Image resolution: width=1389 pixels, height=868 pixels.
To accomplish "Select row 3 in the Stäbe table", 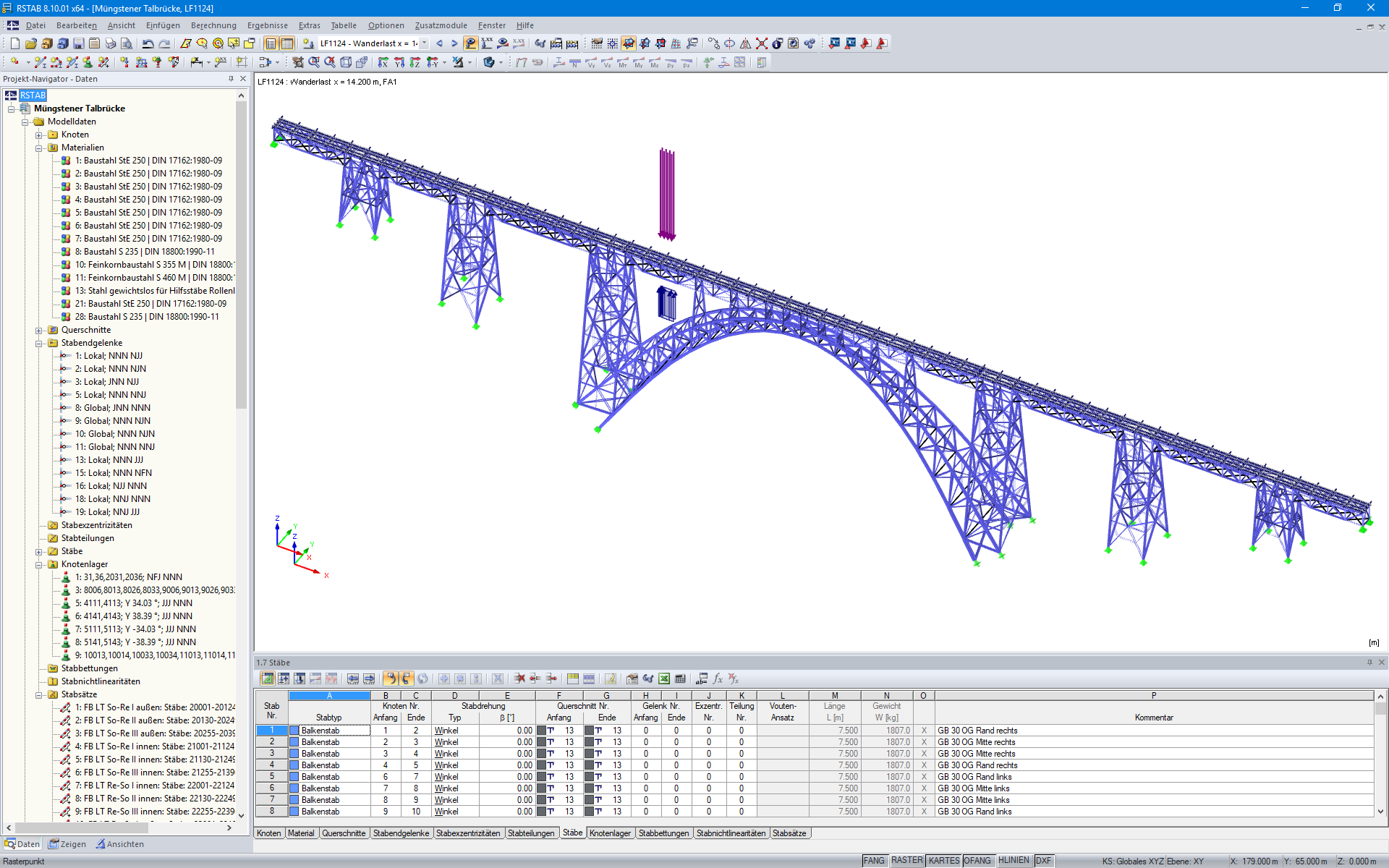I will click(271, 754).
